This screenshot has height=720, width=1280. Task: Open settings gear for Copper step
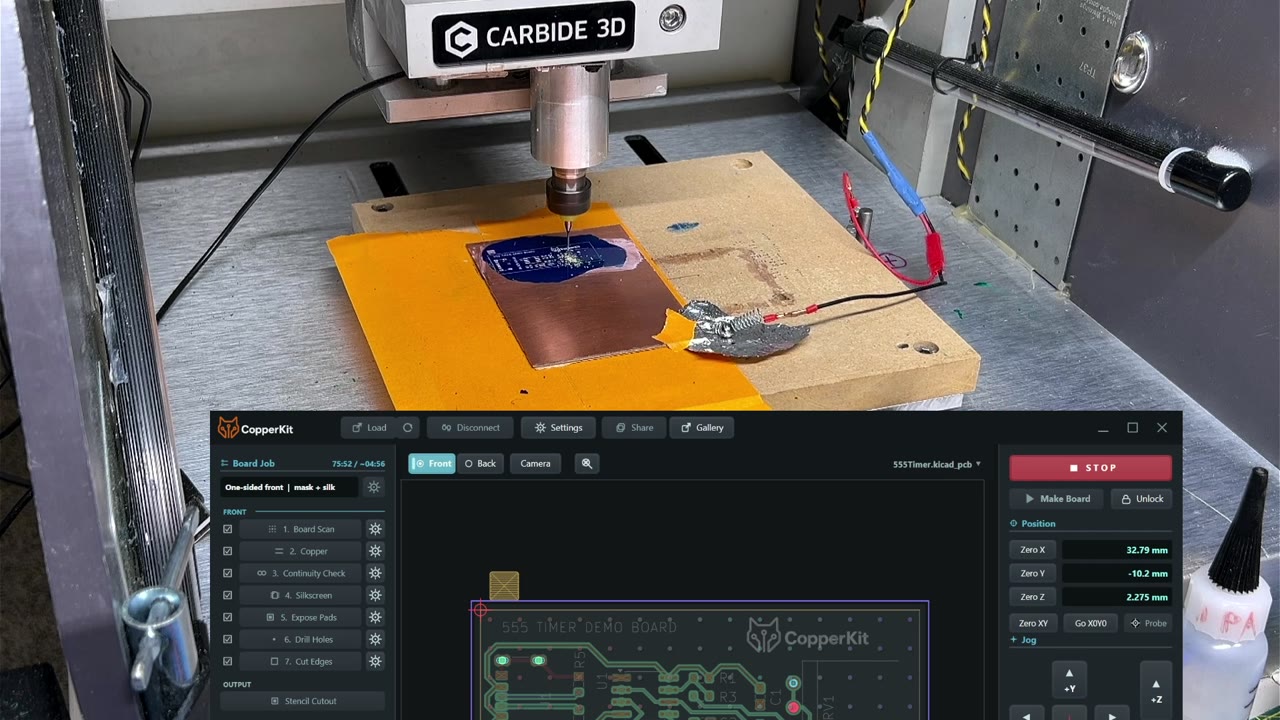tap(375, 551)
